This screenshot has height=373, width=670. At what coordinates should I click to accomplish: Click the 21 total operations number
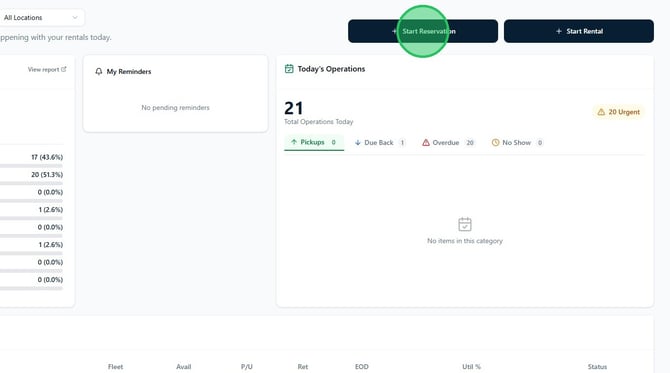click(x=294, y=108)
